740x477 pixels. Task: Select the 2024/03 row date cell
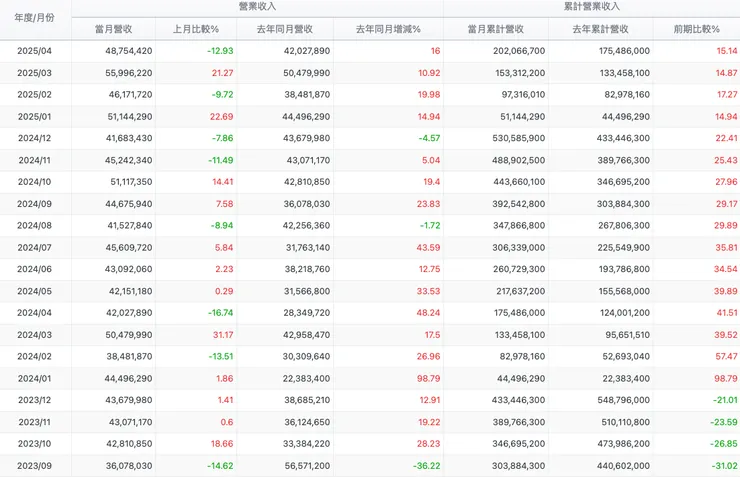(x=34, y=335)
